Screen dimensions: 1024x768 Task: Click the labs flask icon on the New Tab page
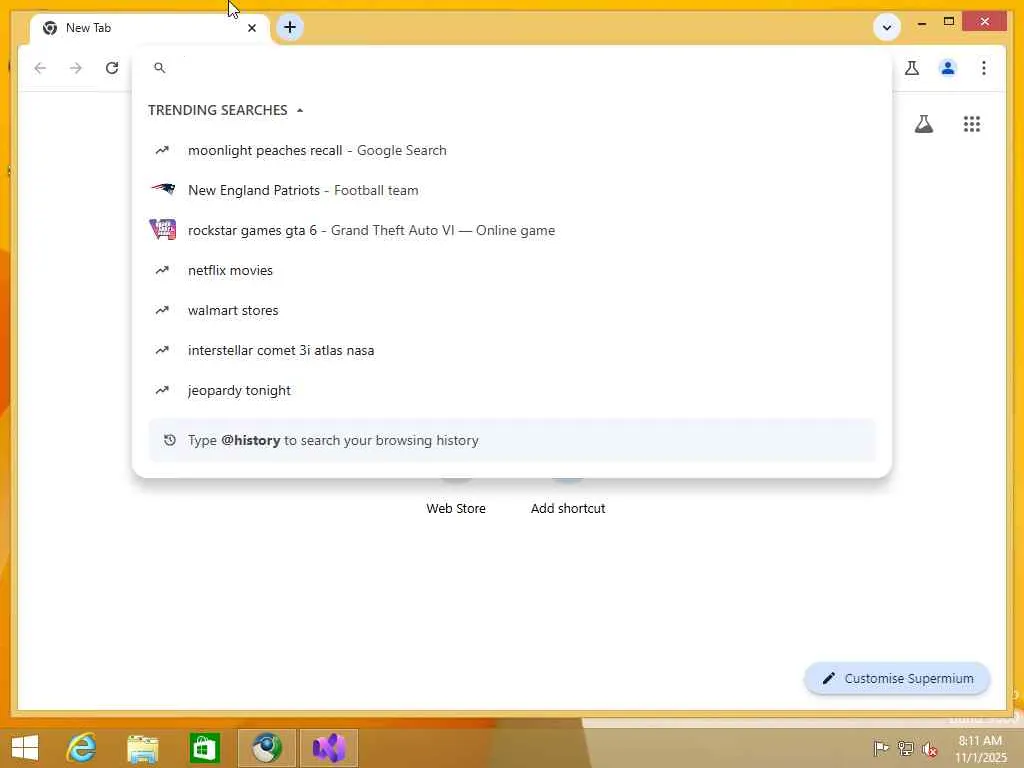coord(923,124)
